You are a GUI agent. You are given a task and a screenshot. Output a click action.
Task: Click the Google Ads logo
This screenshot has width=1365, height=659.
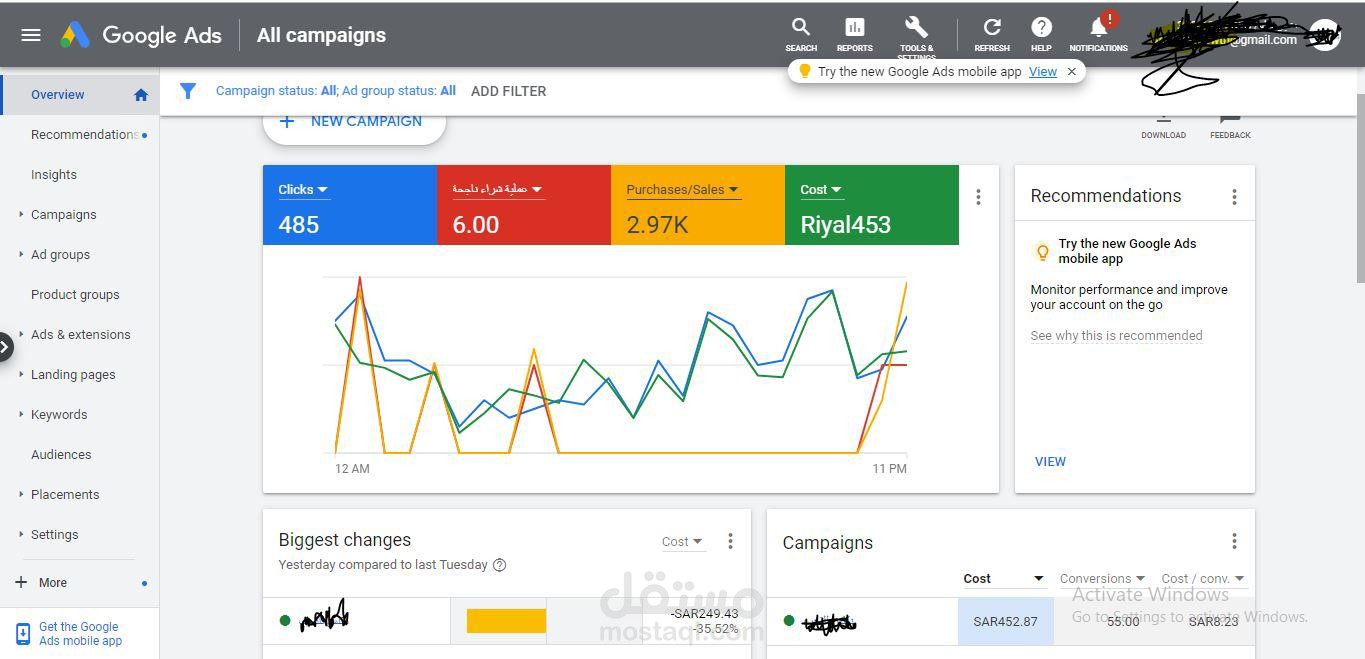coord(141,35)
